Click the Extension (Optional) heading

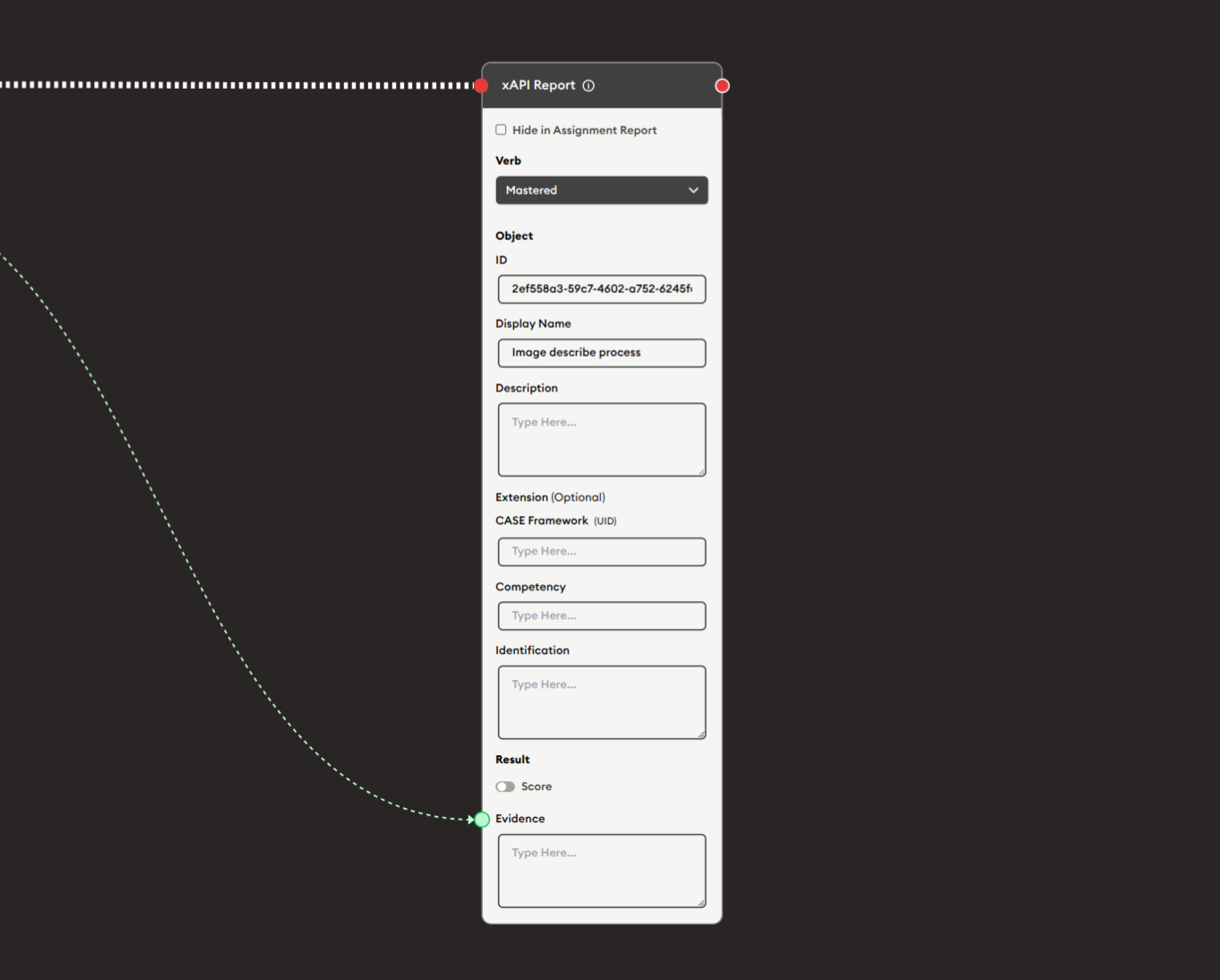[x=550, y=497]
